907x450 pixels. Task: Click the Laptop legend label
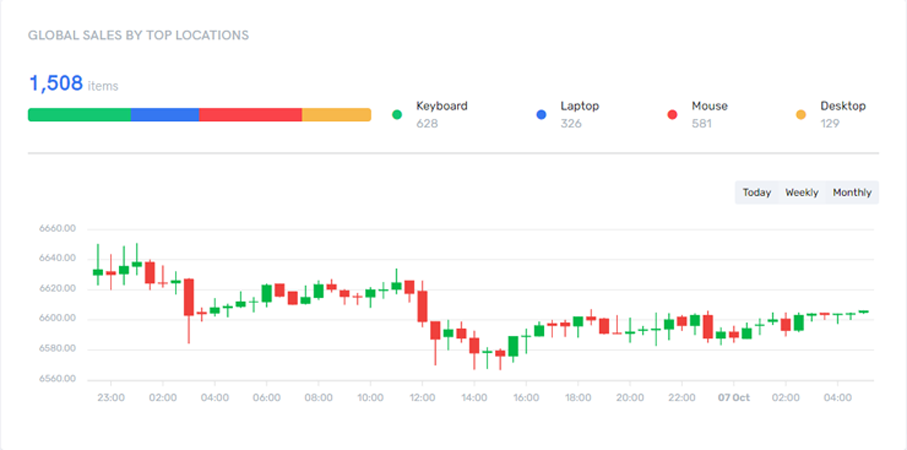(x=580, y=106)
